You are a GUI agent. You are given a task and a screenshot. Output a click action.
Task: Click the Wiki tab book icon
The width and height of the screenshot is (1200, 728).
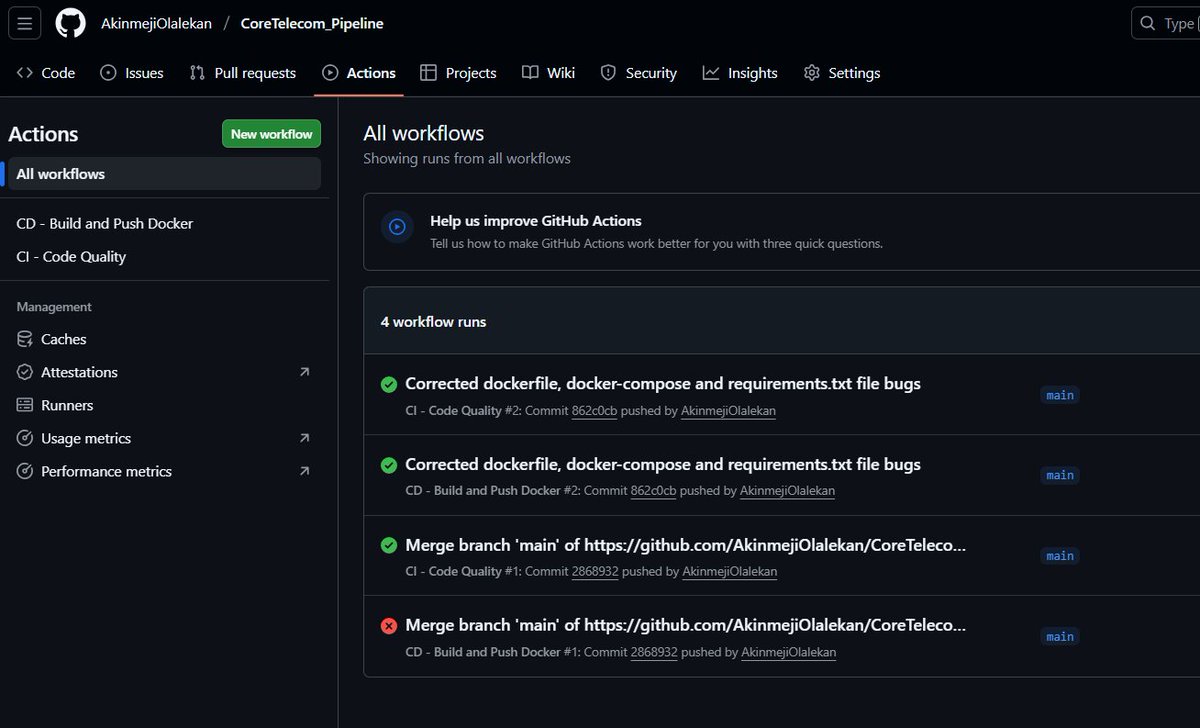(530, 73)
